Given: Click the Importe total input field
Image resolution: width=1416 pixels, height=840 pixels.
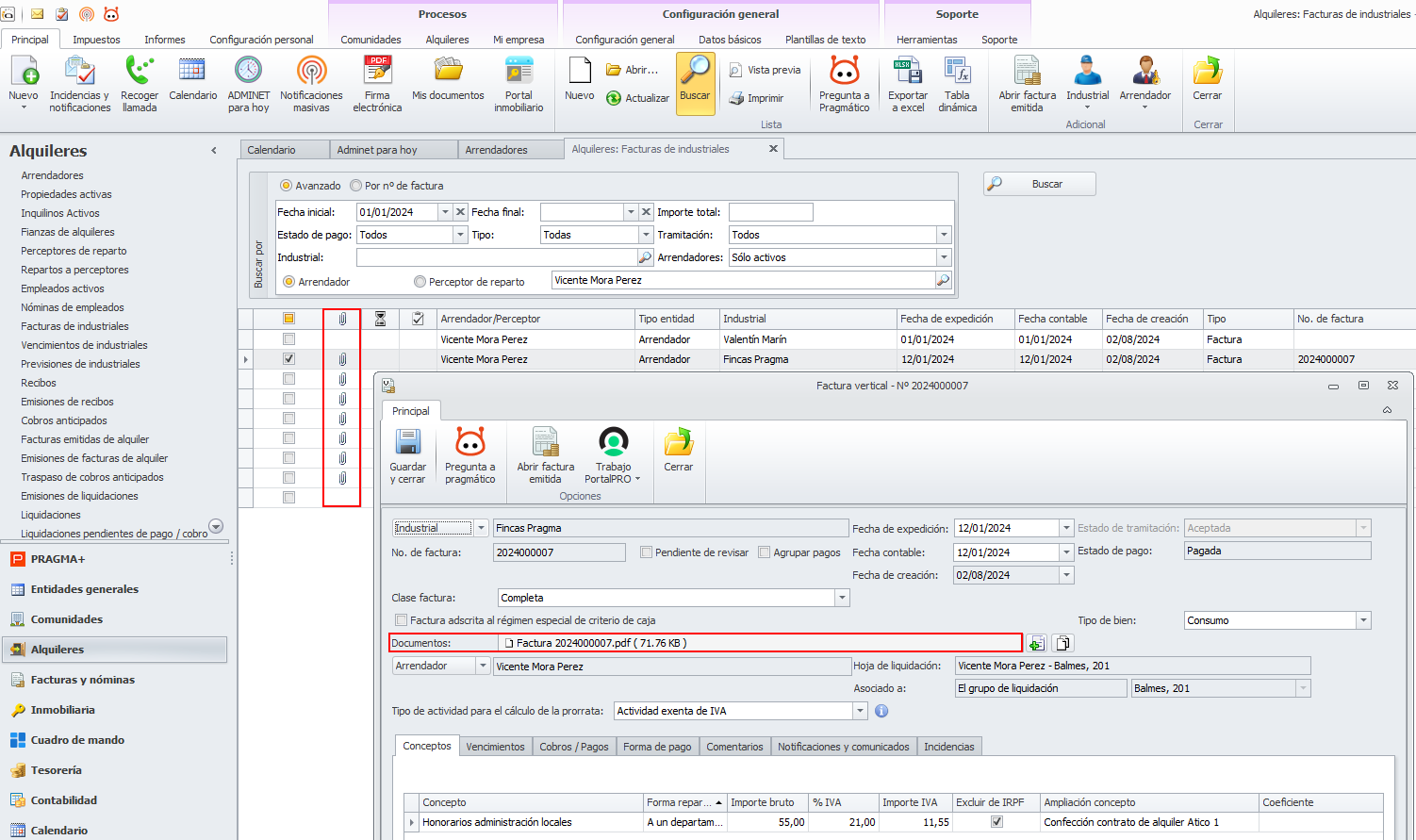Looking at the screenshot, I should pos(770,212).
